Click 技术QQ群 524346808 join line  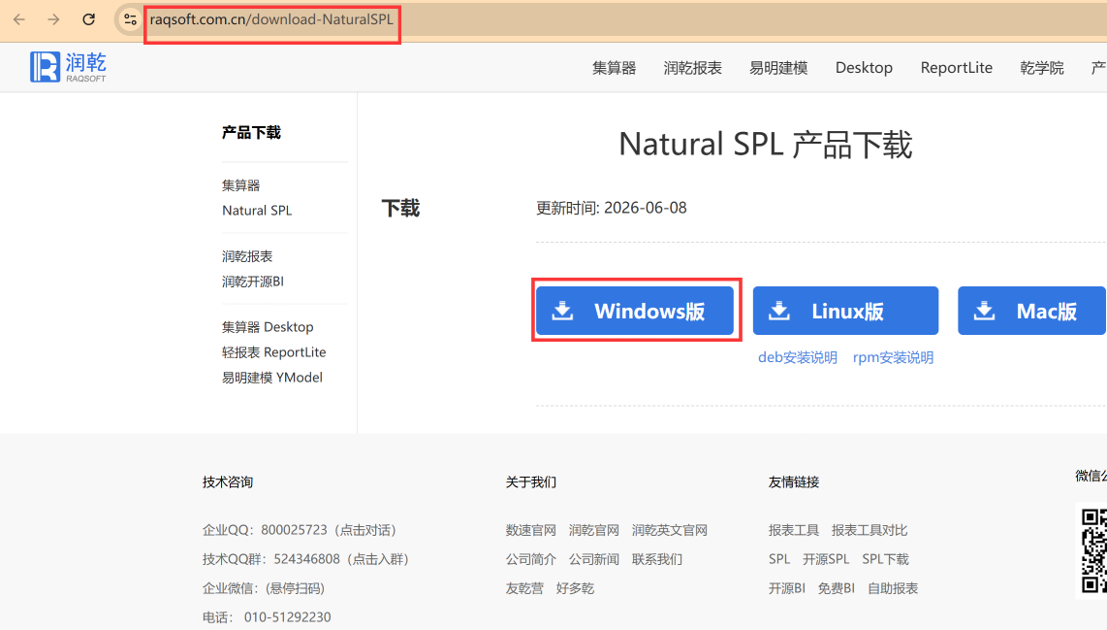[x=308, y=559]
